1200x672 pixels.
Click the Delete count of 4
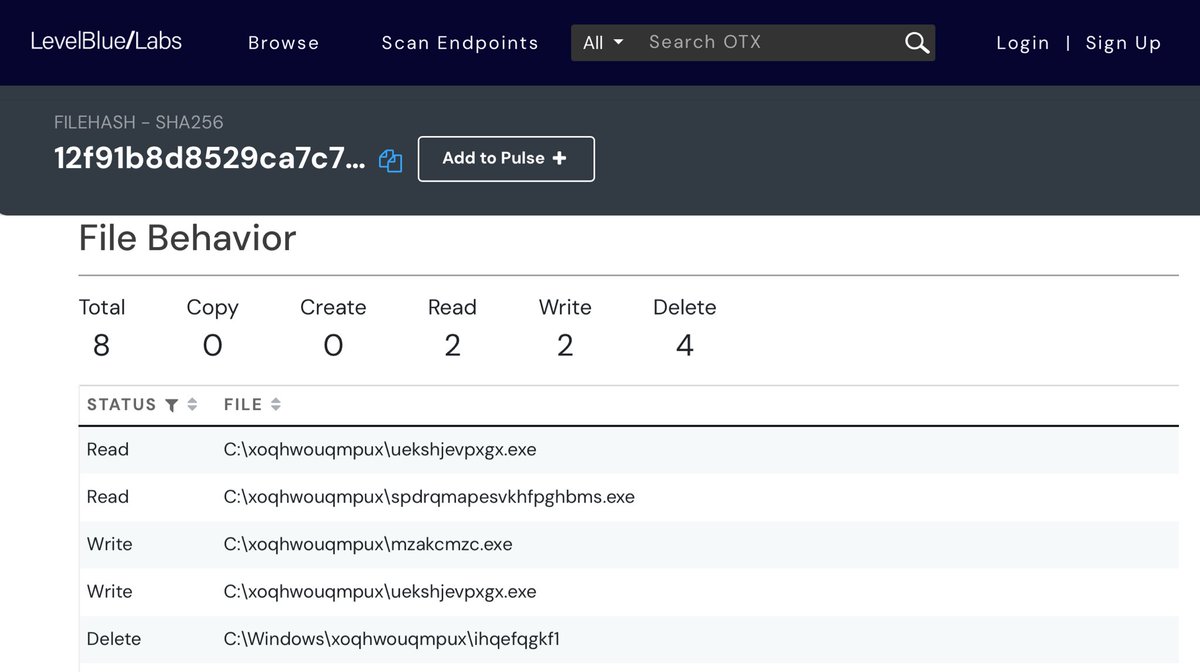(x=684, y=345)
